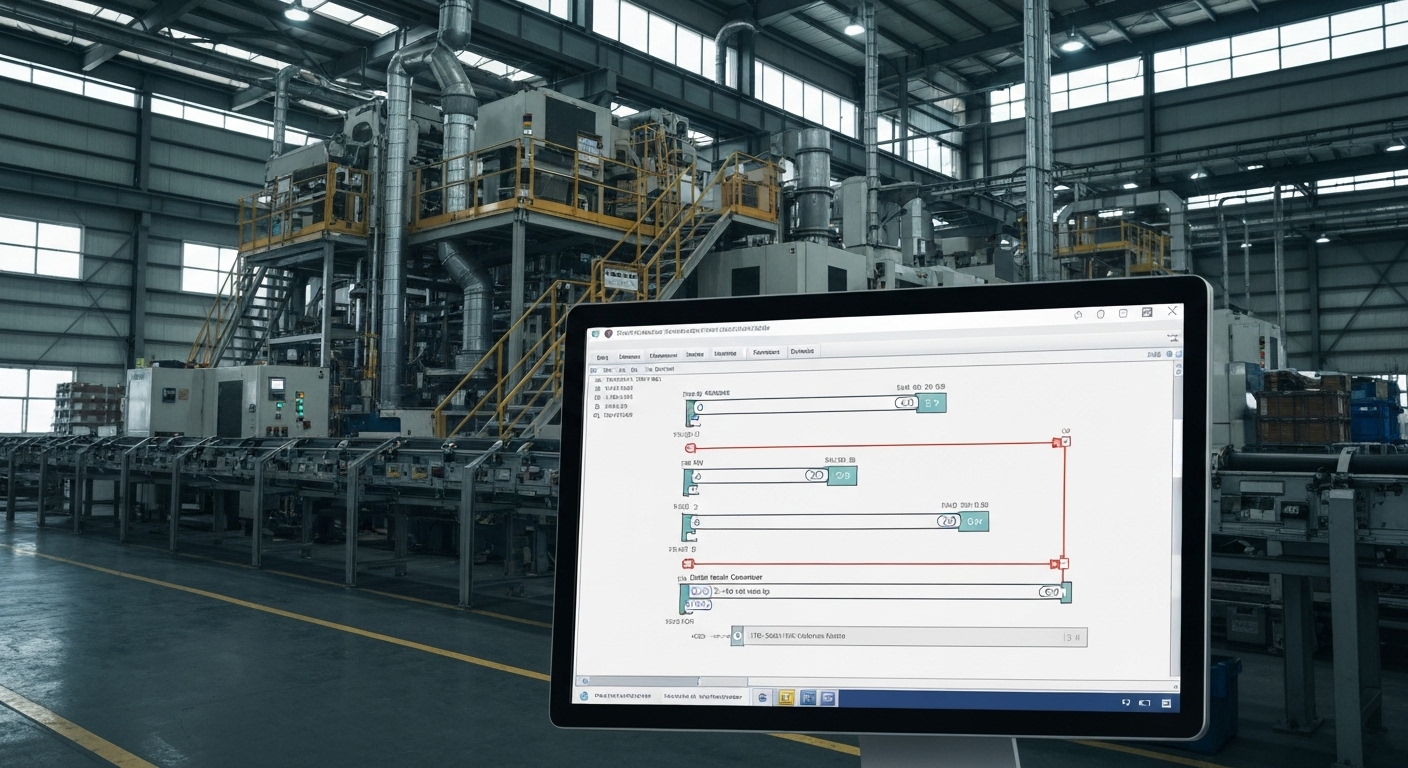
Task: Open the chart icon beside the window close button
Action: tap(1147, 313)
